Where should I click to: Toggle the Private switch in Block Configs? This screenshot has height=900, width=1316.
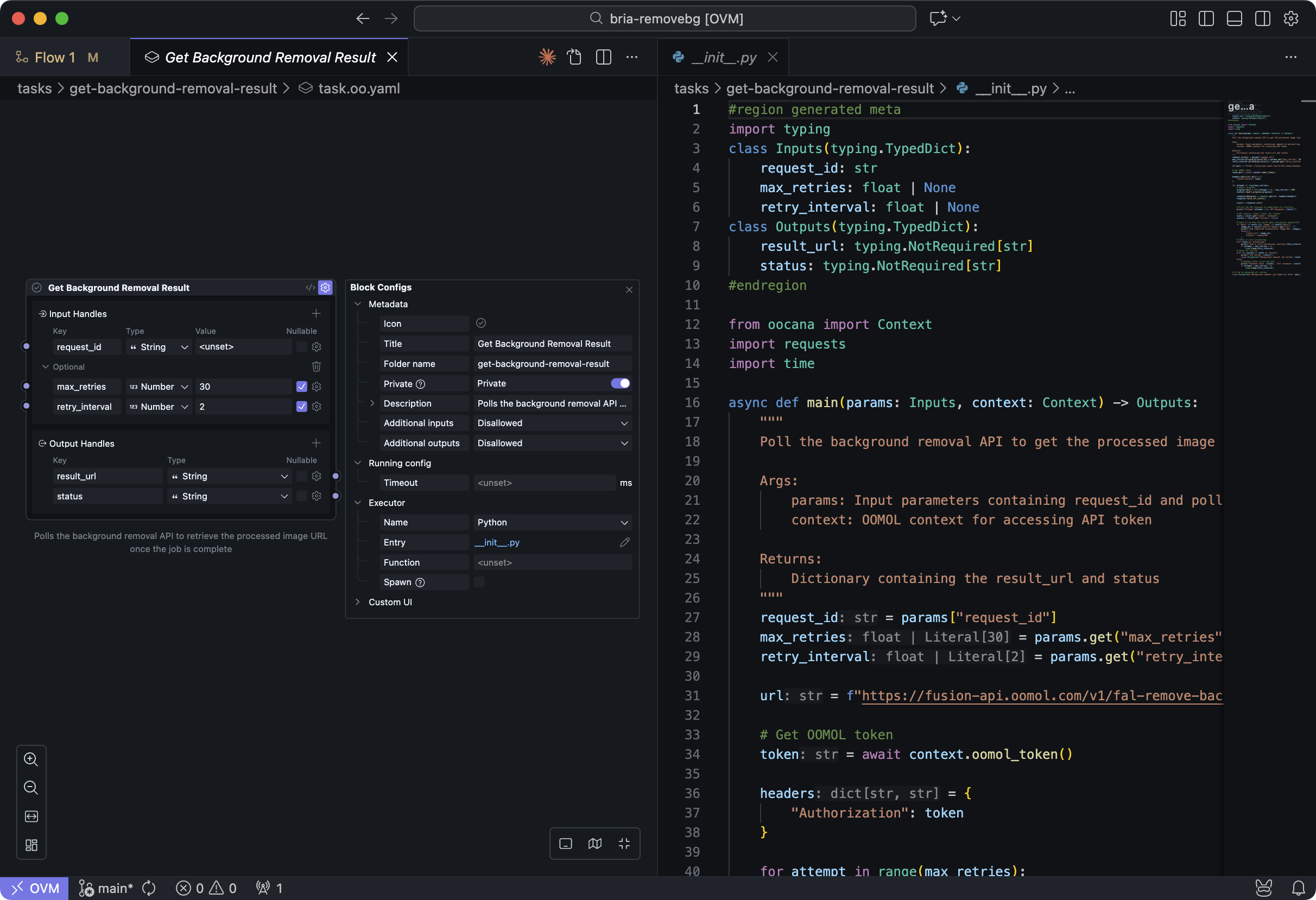[620, 383]
